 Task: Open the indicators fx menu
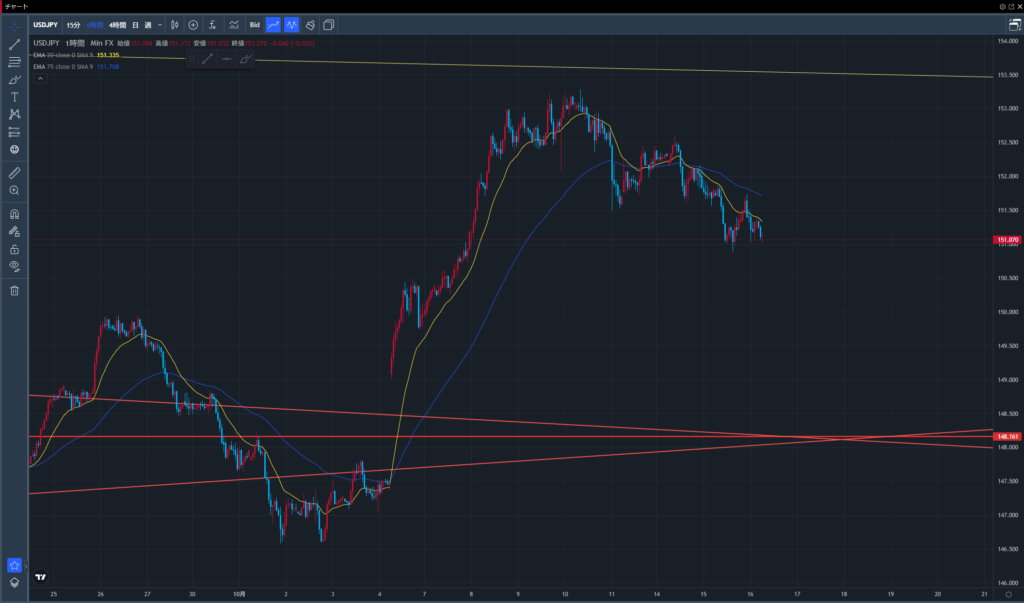tap(212, 24)
